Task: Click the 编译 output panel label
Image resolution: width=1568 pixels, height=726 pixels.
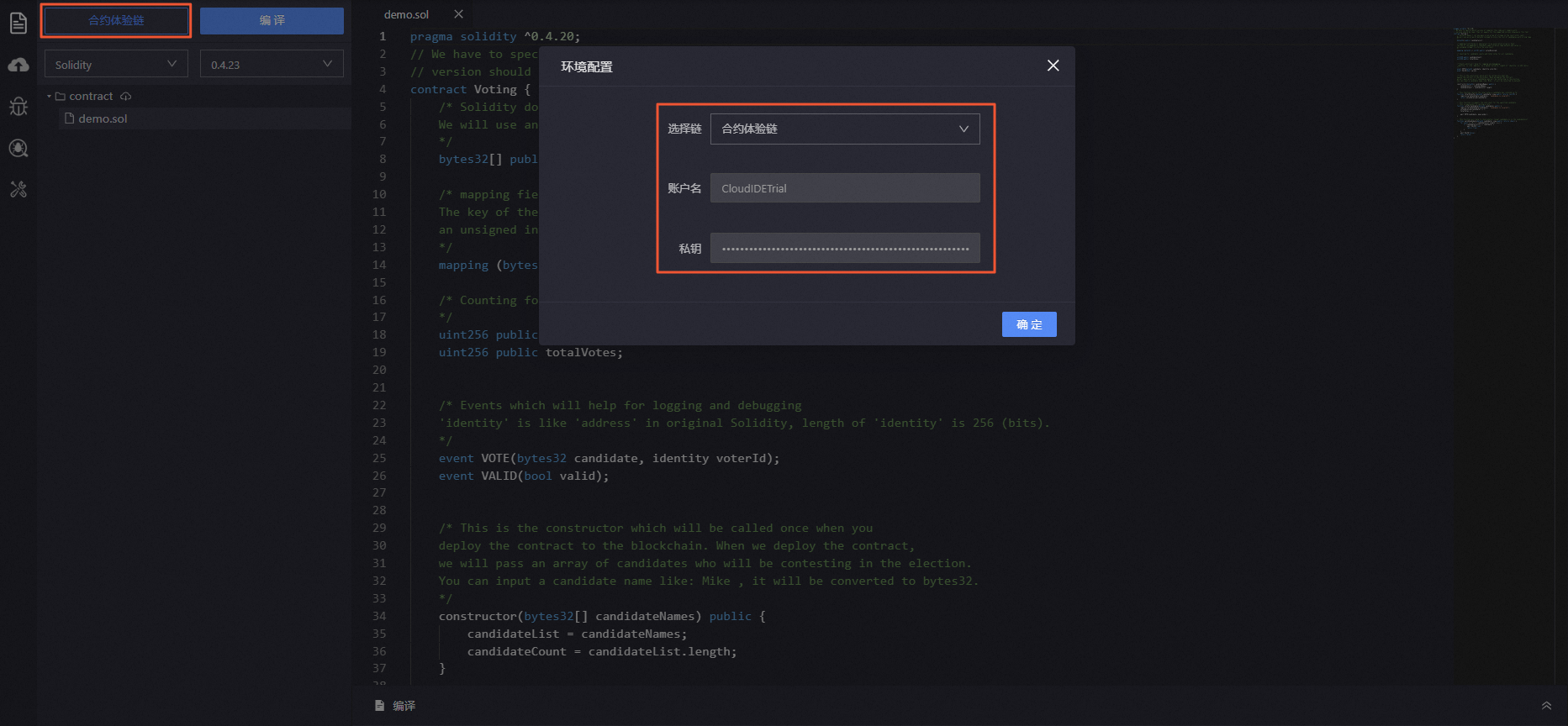Action: pyautogui.click(x=404, y=706)
